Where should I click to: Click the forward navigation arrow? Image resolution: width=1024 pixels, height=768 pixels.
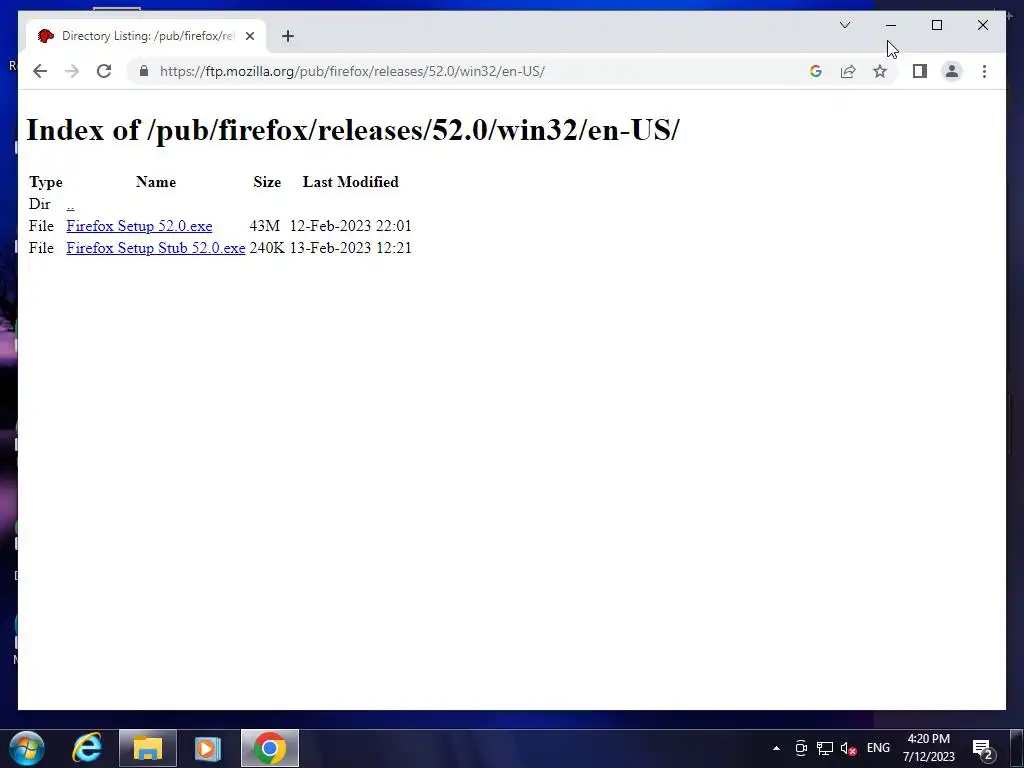[72, 71]
